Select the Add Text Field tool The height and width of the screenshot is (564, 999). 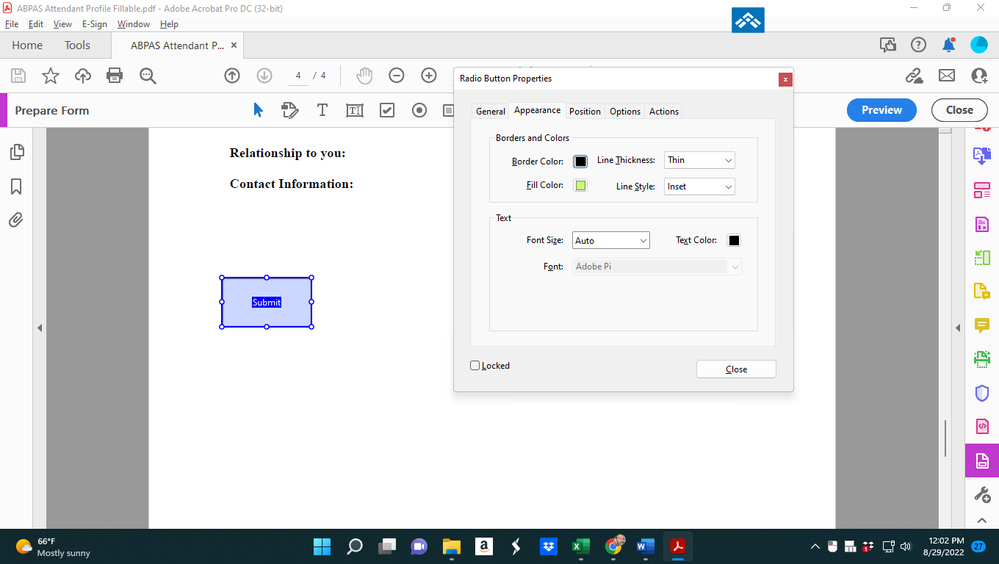point(355,110)
